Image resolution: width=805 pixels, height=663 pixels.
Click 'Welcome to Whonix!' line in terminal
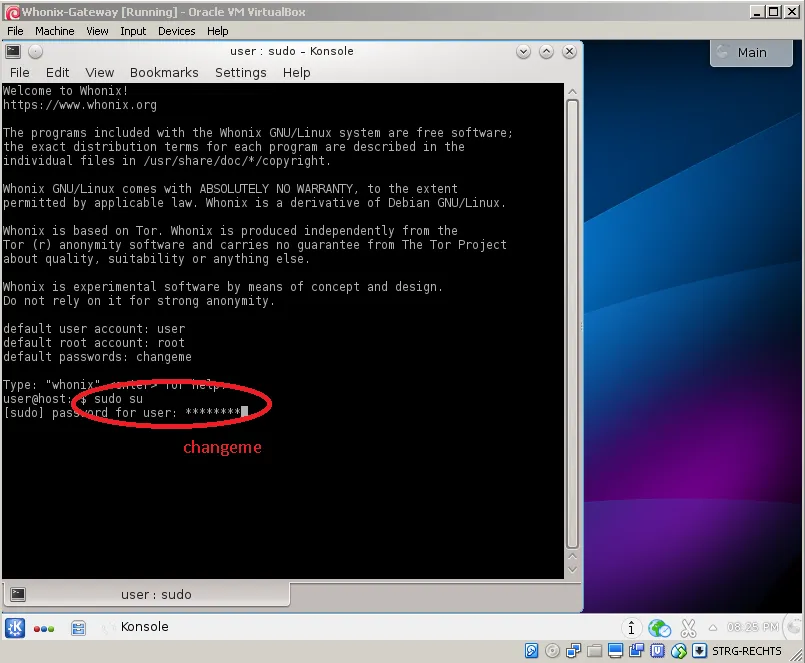pyautogui.click(x=65, y=91)
